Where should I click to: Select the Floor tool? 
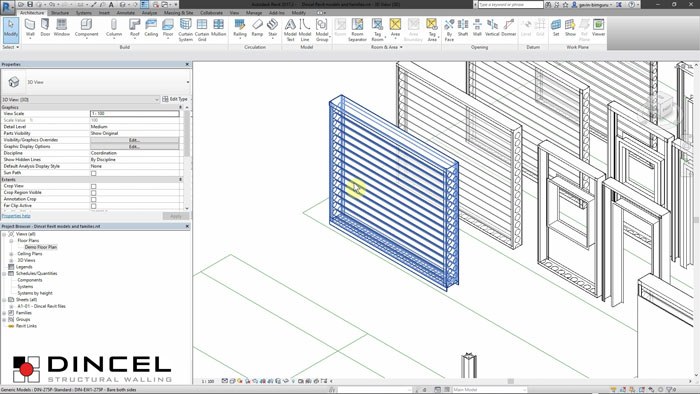point(168,28)
